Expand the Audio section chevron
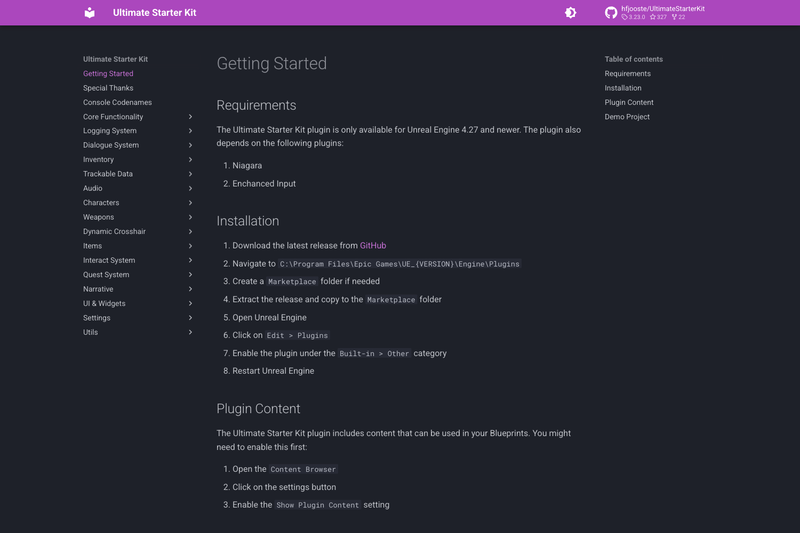The image size is (800, 533). [190, 188]
